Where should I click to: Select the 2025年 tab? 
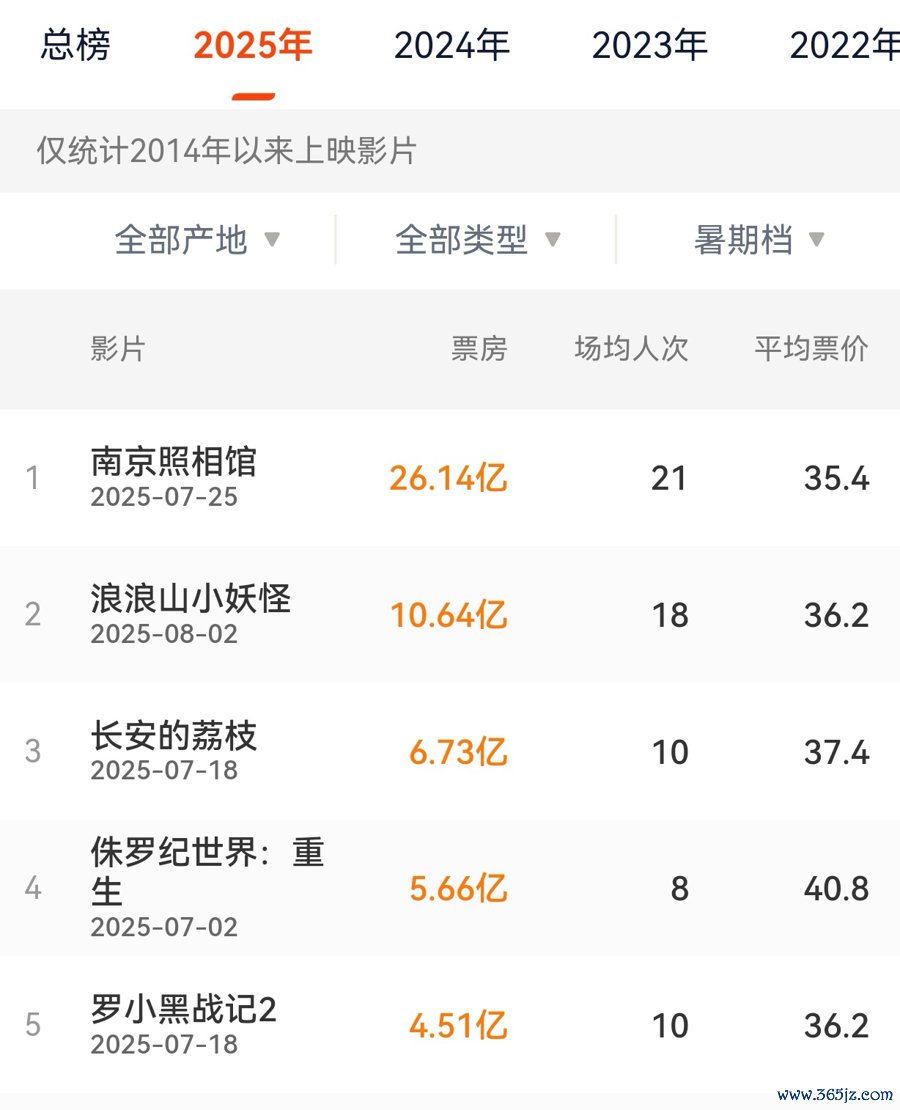[x=253, y=45]
